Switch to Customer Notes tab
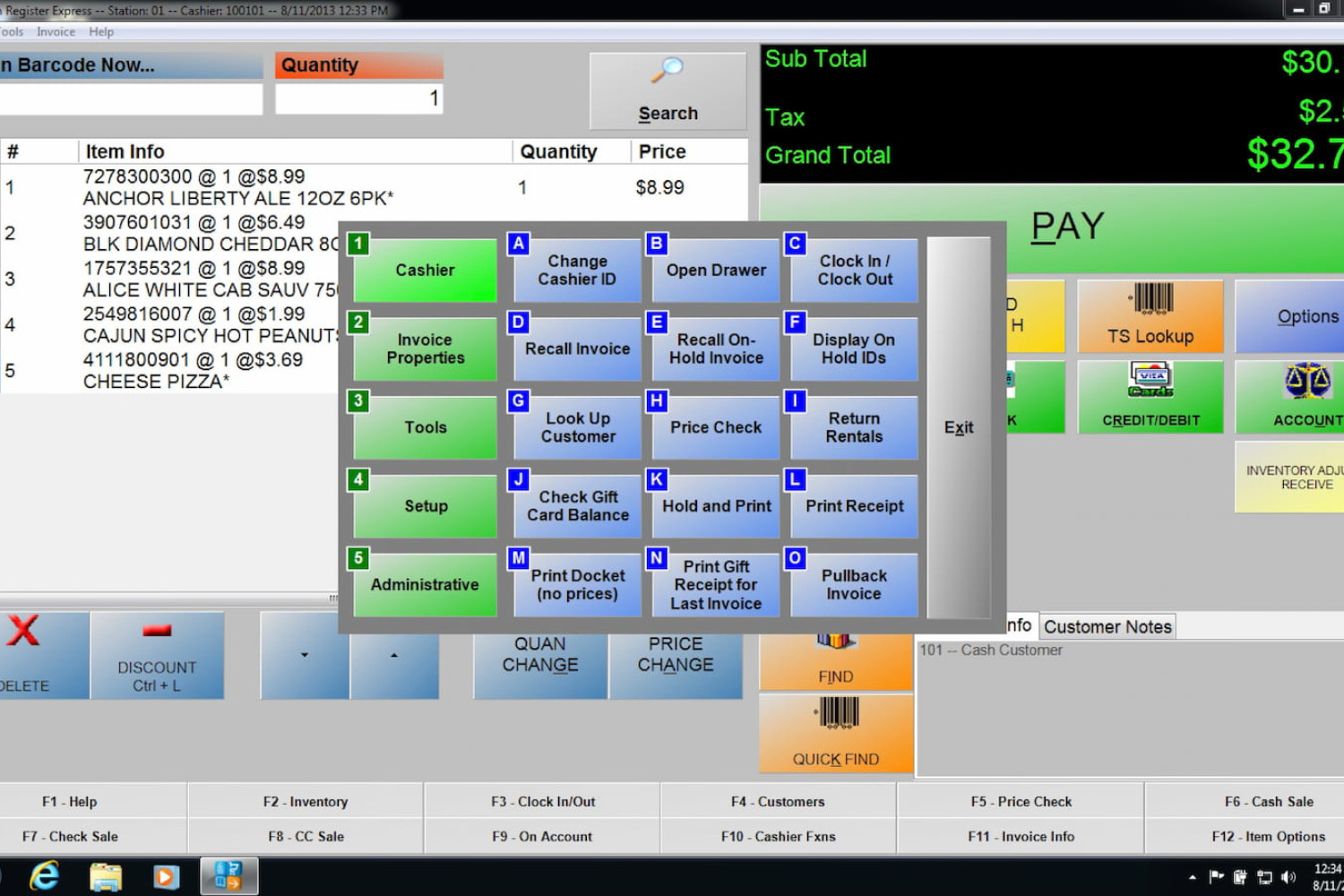Screen dimensions: 1344x896 tap(1107, 626)
